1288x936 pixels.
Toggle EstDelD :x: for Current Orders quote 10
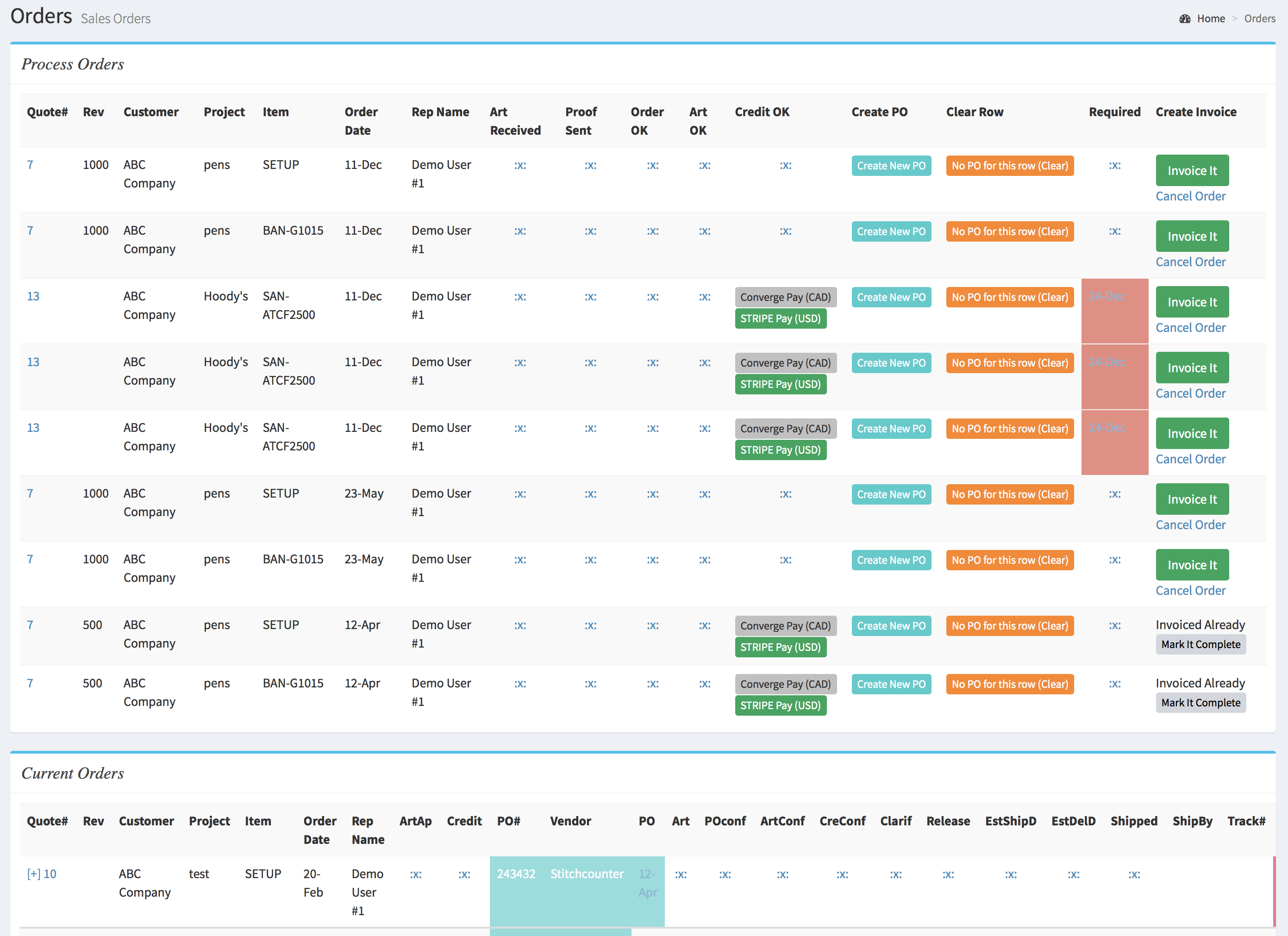click(1073, 874)
